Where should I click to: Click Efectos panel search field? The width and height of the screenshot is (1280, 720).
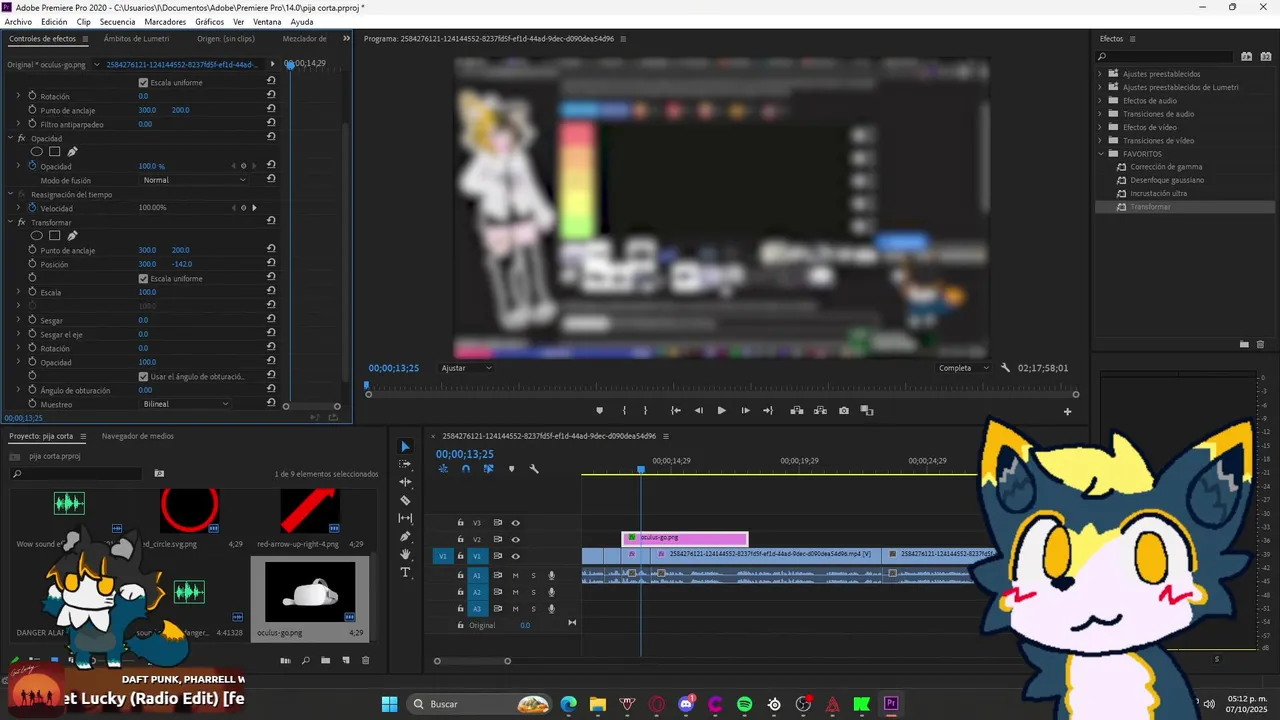click(x=1165, y=56)
